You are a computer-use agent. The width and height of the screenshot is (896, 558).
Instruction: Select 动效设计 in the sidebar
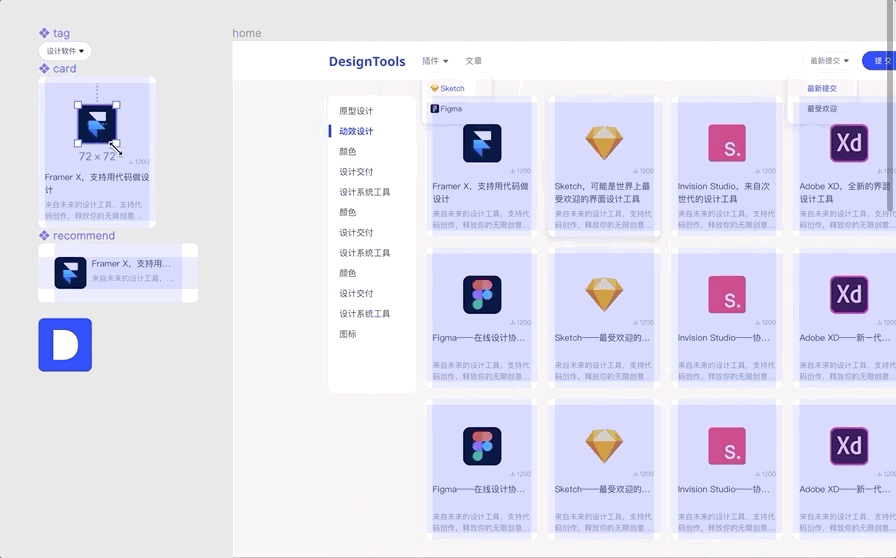(x=356, y=131)
